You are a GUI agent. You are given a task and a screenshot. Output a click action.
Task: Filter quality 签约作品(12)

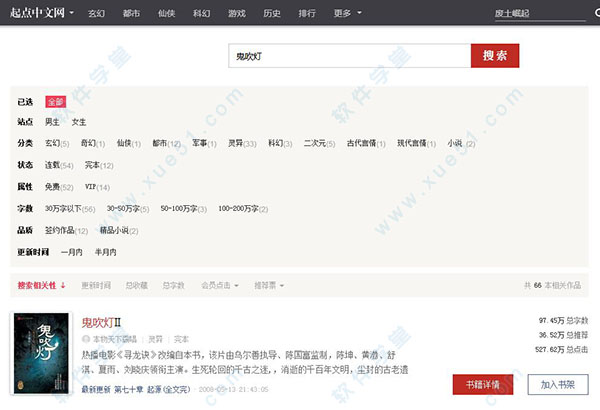[x=66, y=230]
